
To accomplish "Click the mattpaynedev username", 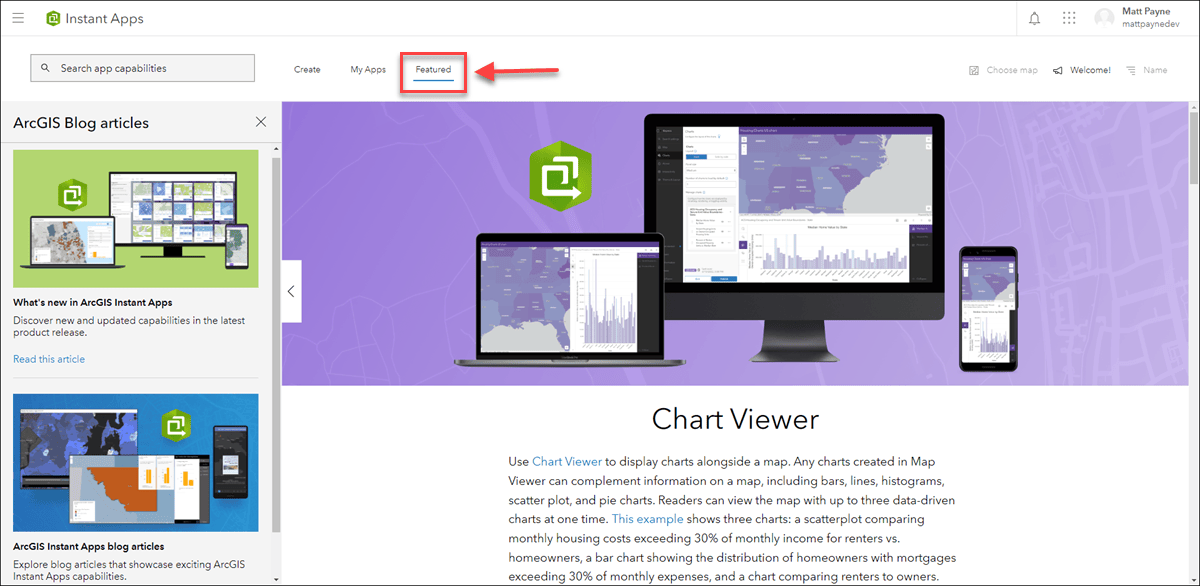I will [x=1149, y=24].
